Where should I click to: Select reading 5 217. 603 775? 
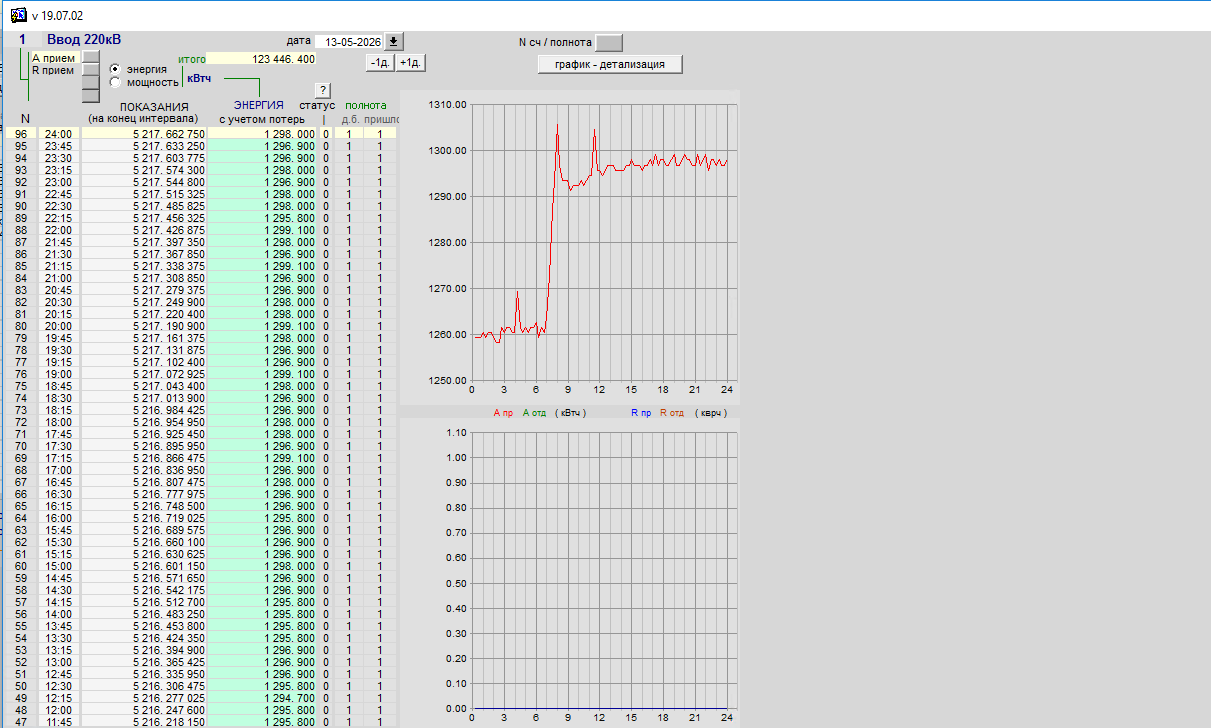point(144,157)
